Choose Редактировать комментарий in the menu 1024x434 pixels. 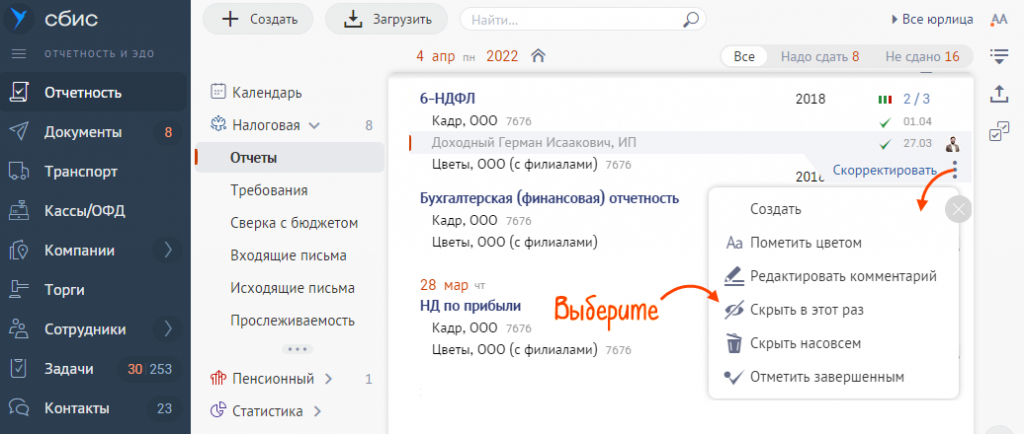(833, 276)
